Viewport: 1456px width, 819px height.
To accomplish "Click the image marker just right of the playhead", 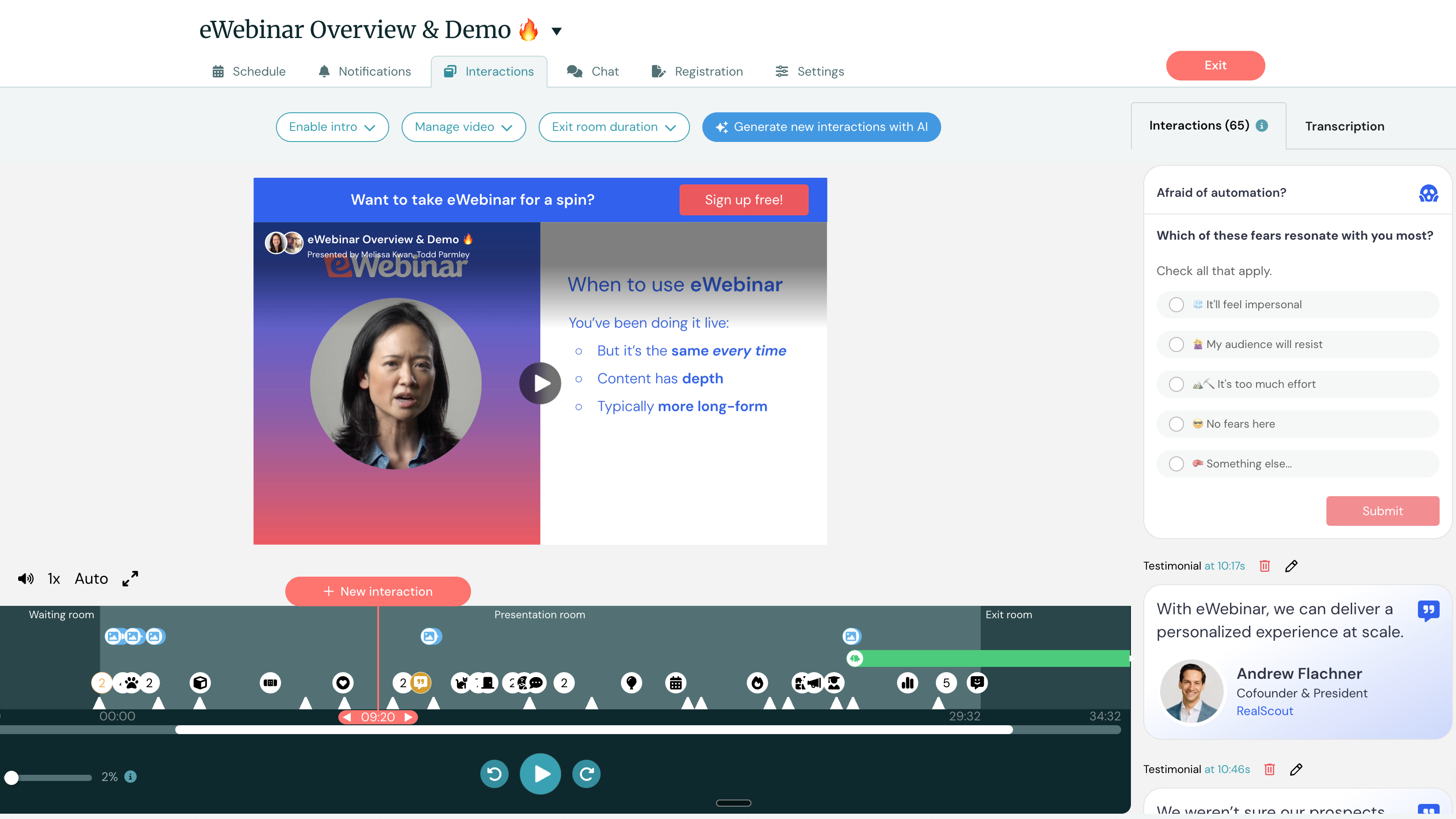I will click(430, 636).
